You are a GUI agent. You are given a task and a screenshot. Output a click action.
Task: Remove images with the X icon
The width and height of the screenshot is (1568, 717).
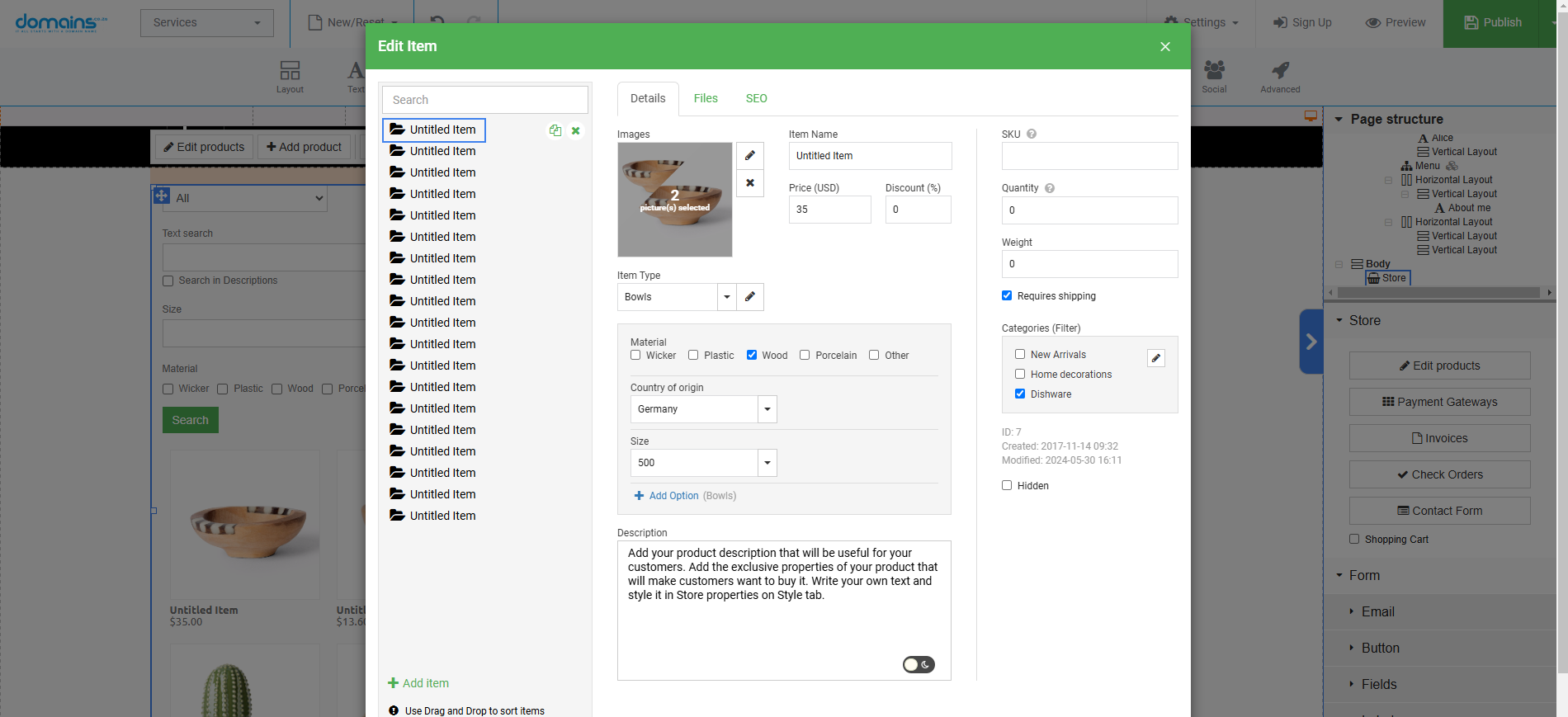point(749,183)
